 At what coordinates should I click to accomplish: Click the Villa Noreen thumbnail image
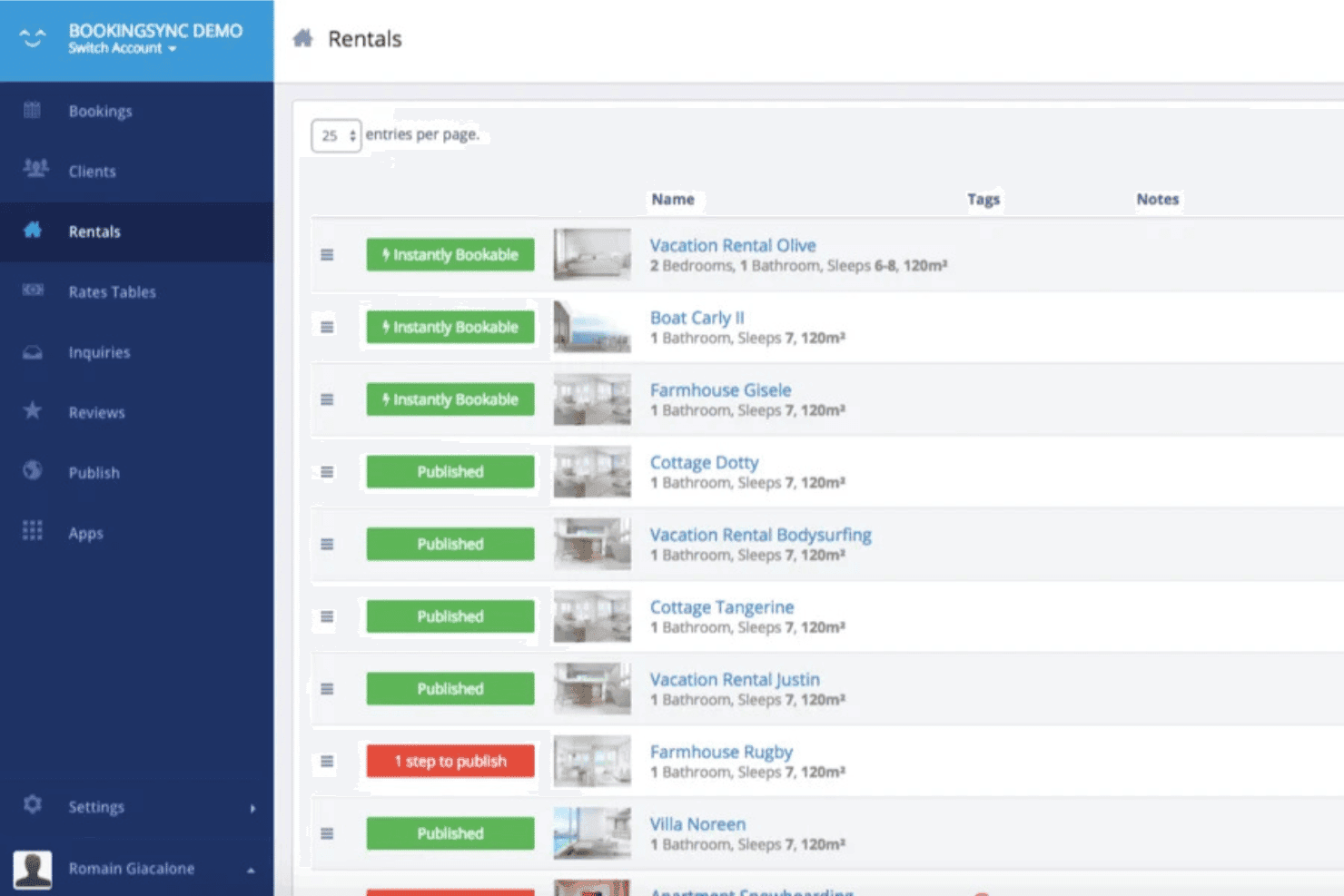(592, 832)
